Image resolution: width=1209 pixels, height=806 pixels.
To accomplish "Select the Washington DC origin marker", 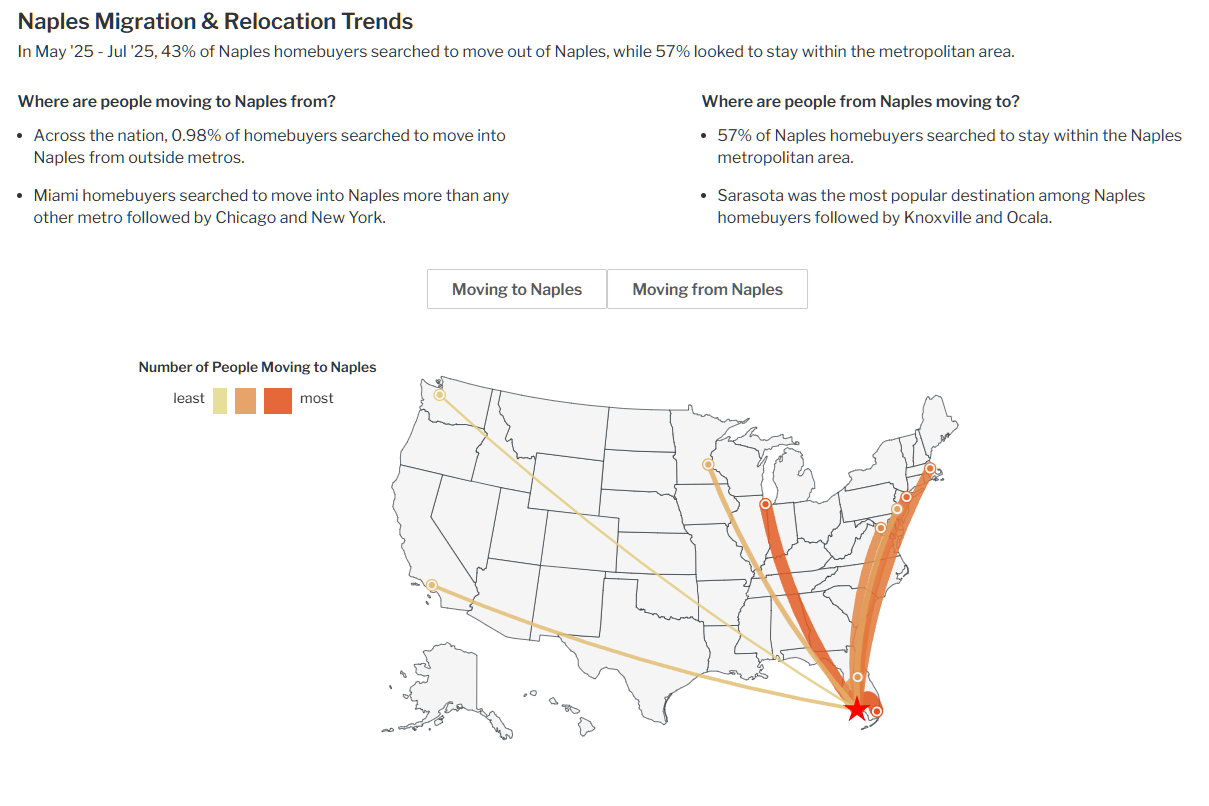I will (881, 528).
